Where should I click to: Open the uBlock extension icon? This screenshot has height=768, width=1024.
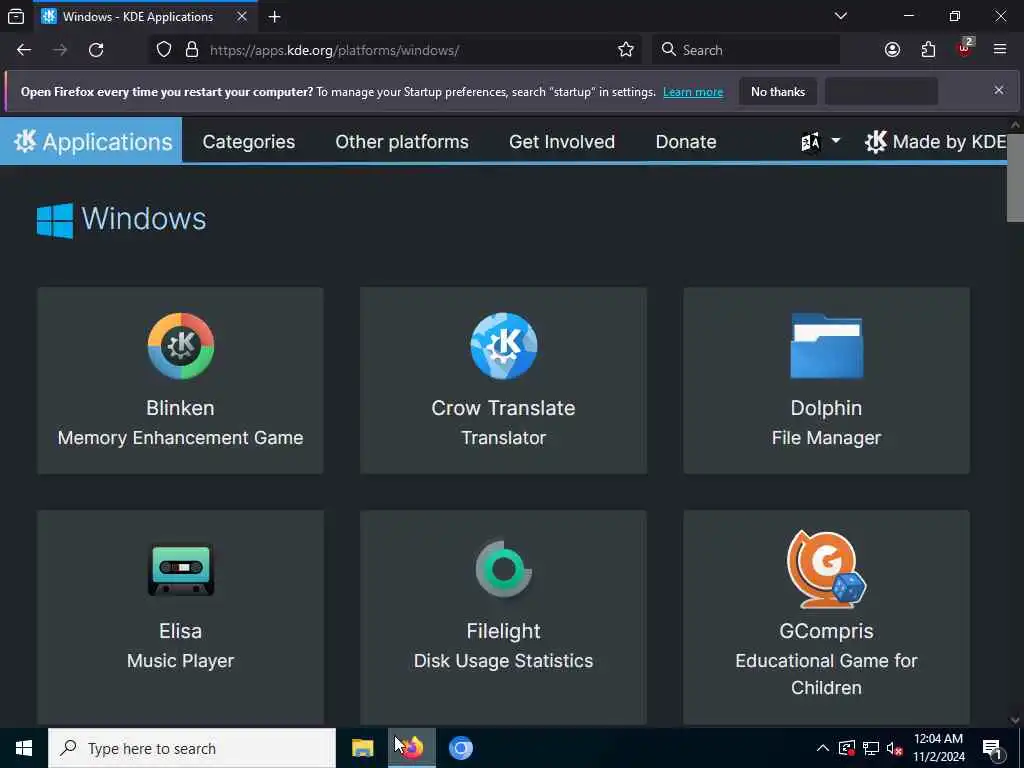(x=965, y=48)
